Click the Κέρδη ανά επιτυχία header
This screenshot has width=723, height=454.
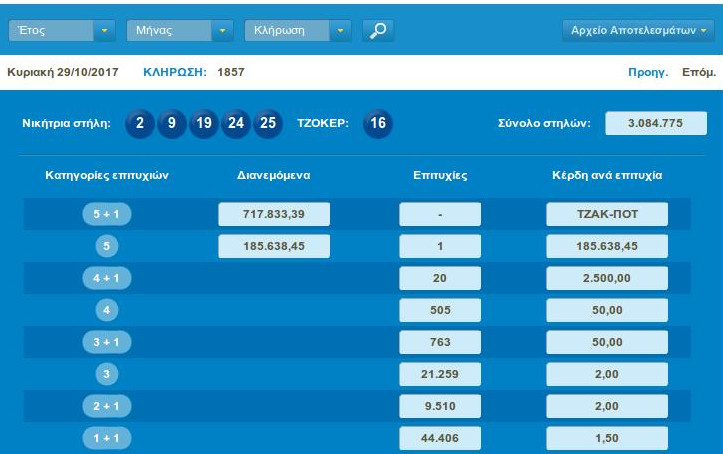coord(607,175)
